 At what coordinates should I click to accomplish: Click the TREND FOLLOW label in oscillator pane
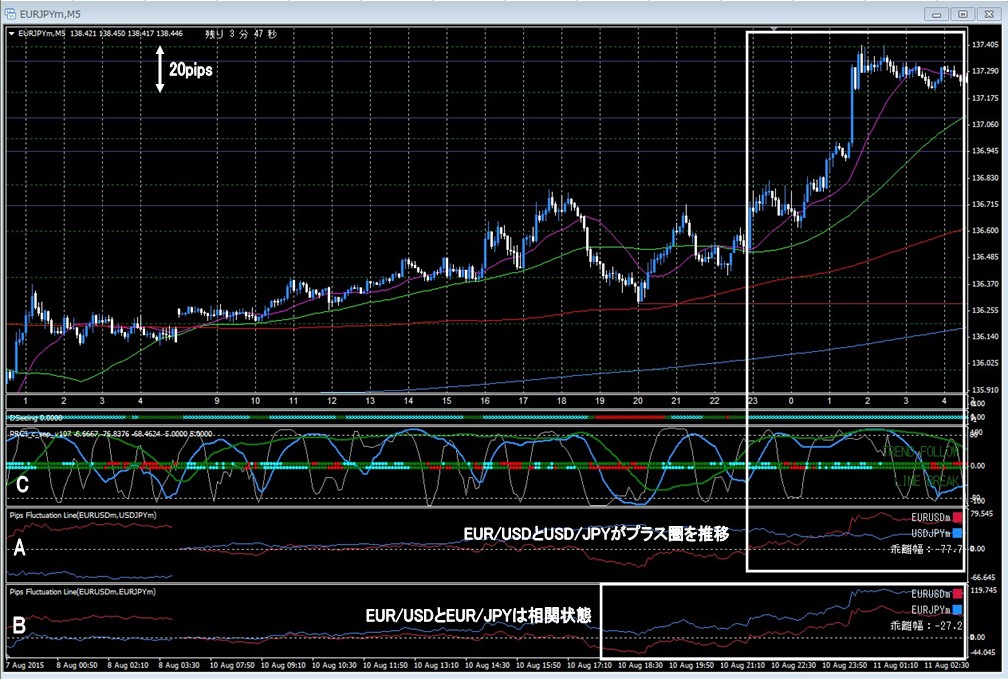[921, 451]
